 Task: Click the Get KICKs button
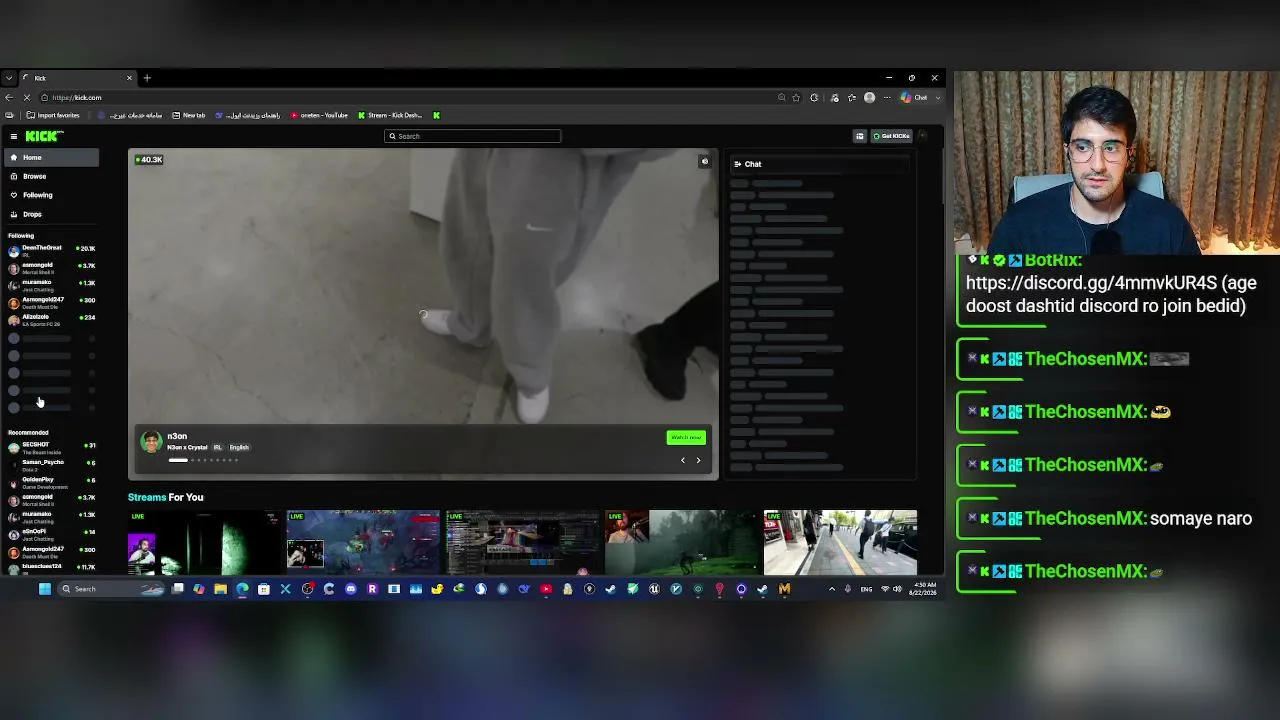[x=891, y=136]
